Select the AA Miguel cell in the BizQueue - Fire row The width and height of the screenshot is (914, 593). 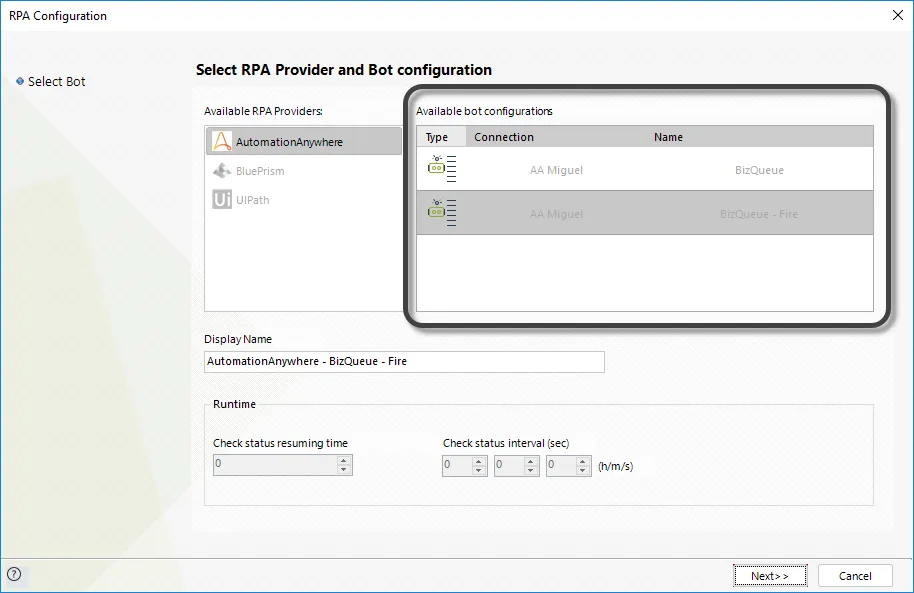pyautogui.click(x=556, y=214)
